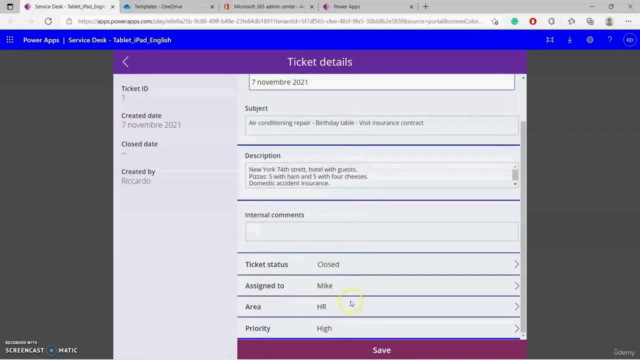This screenshot has width=640, height=360.
Task: Click the red Opera-style extension icon
Action: click(533, 21)
